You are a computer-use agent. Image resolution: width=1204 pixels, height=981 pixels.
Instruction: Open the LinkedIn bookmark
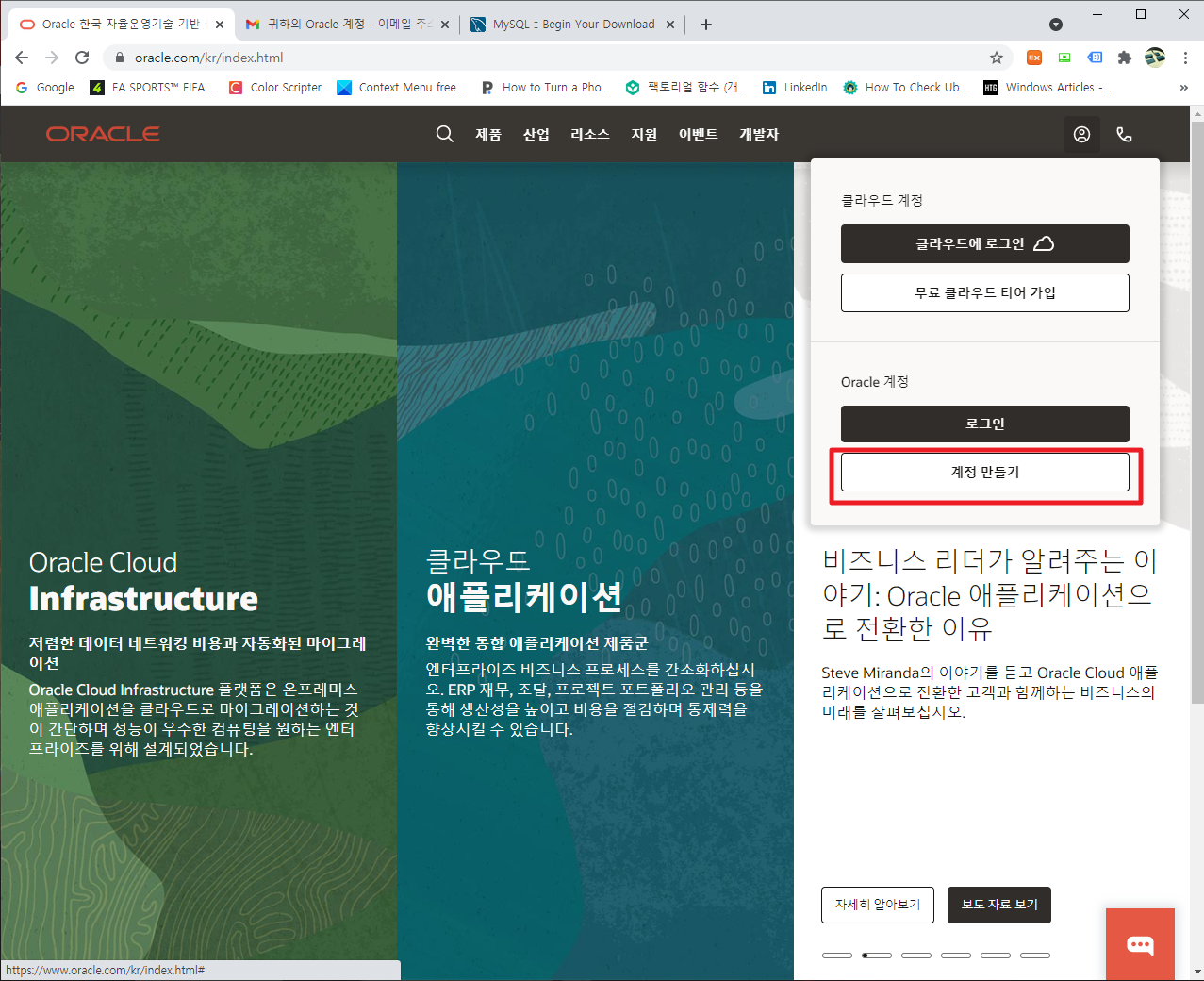click(x=795, y=88)
